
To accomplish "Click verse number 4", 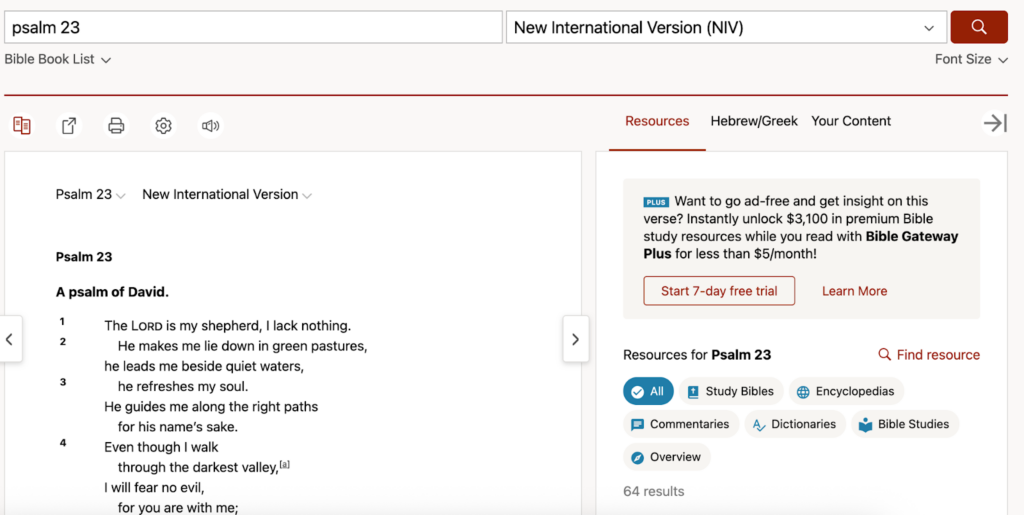I will pyautogui.click(x=63, y=443).
